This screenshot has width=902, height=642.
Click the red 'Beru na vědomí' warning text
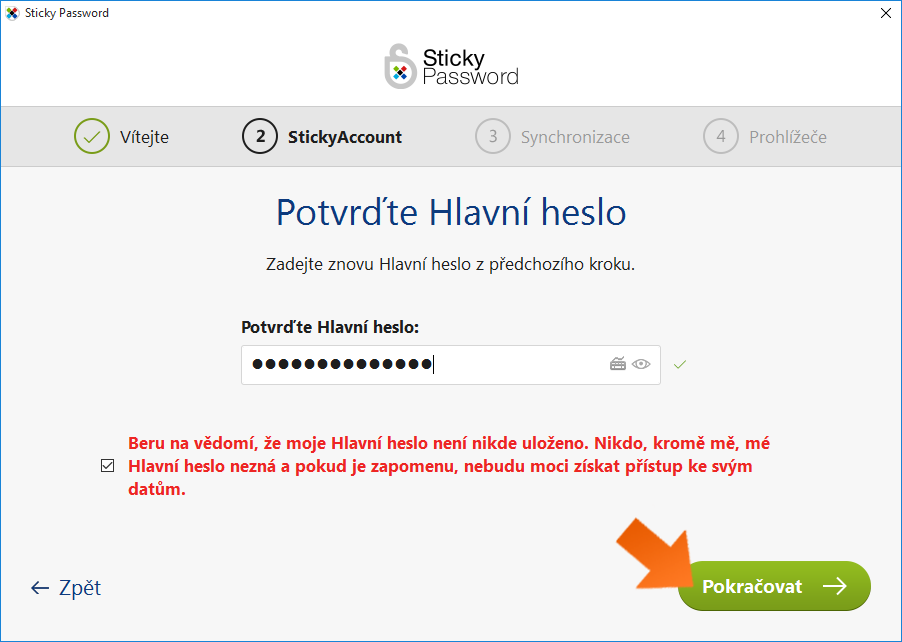point(449,466)
